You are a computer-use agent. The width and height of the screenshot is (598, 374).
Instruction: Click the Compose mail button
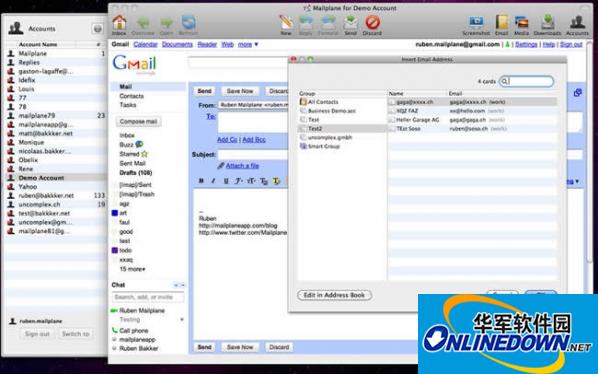(138, 122)
